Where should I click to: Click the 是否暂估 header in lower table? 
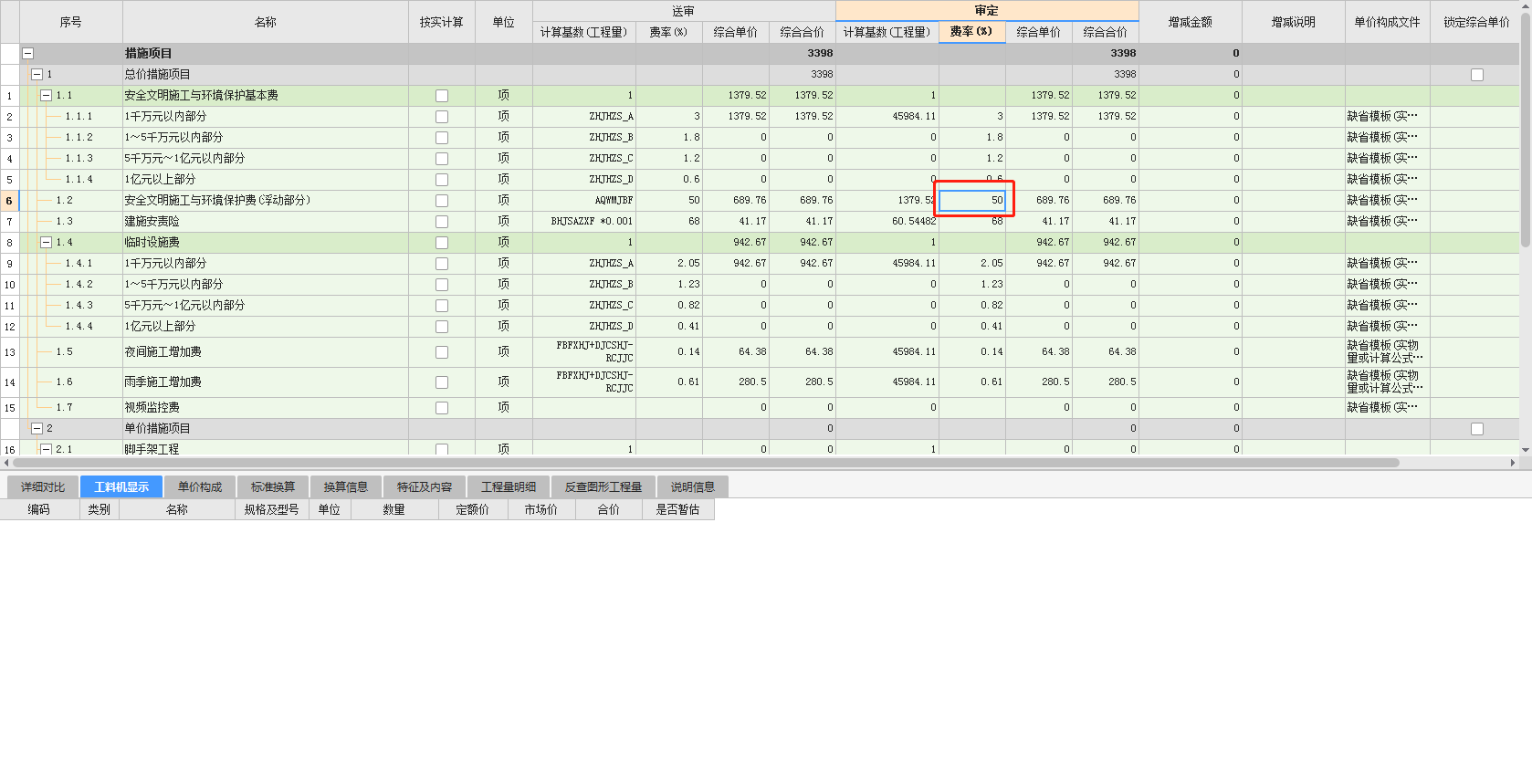(678, 510)
